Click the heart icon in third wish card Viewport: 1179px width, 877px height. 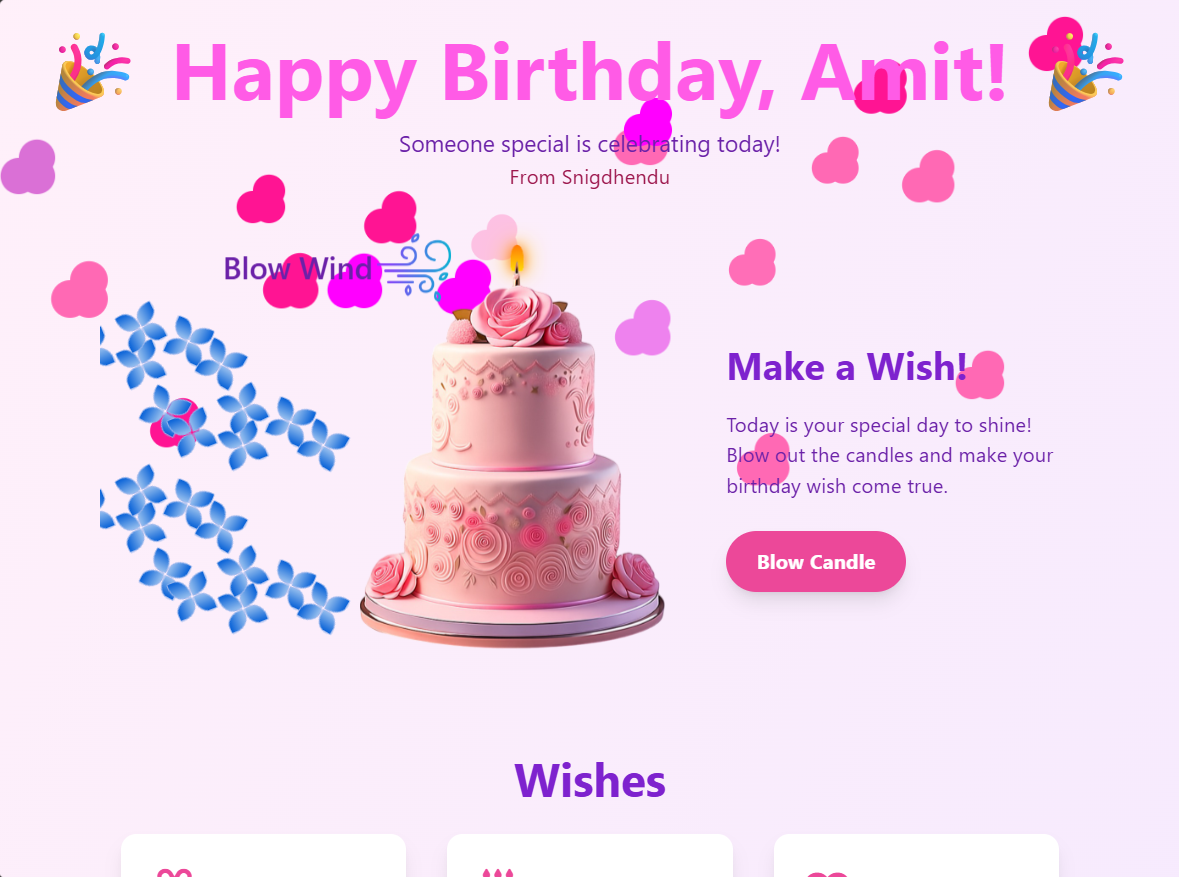click(826, 874)
